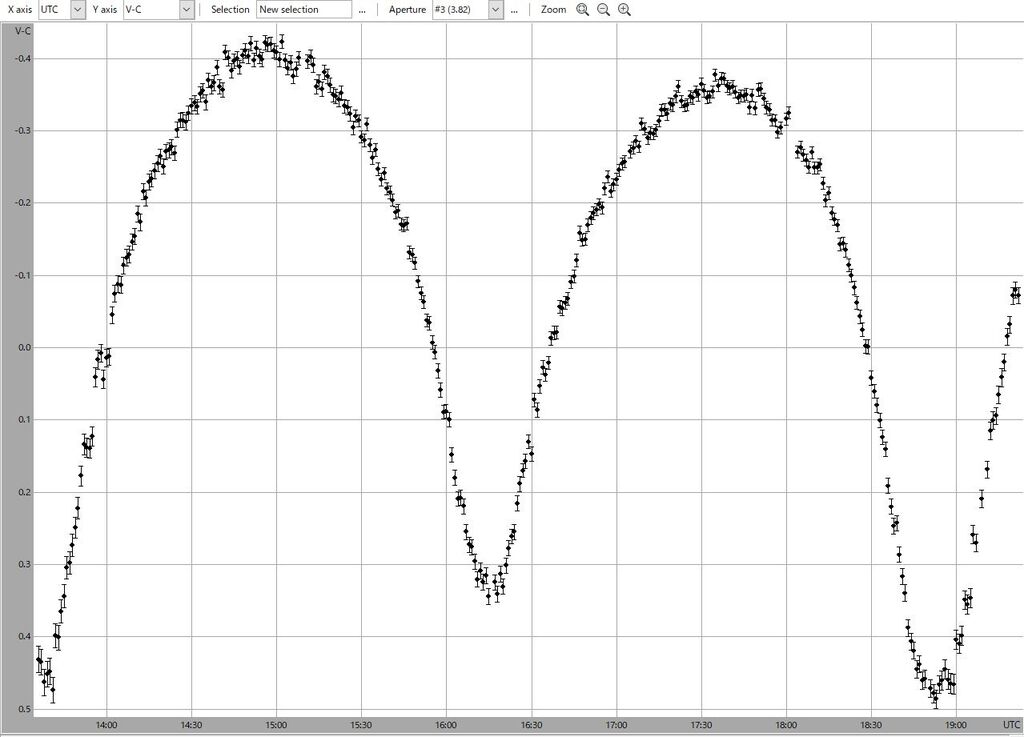Click the zoom in magnifier icon
The image size is (1024, 737).
point(624,10)
